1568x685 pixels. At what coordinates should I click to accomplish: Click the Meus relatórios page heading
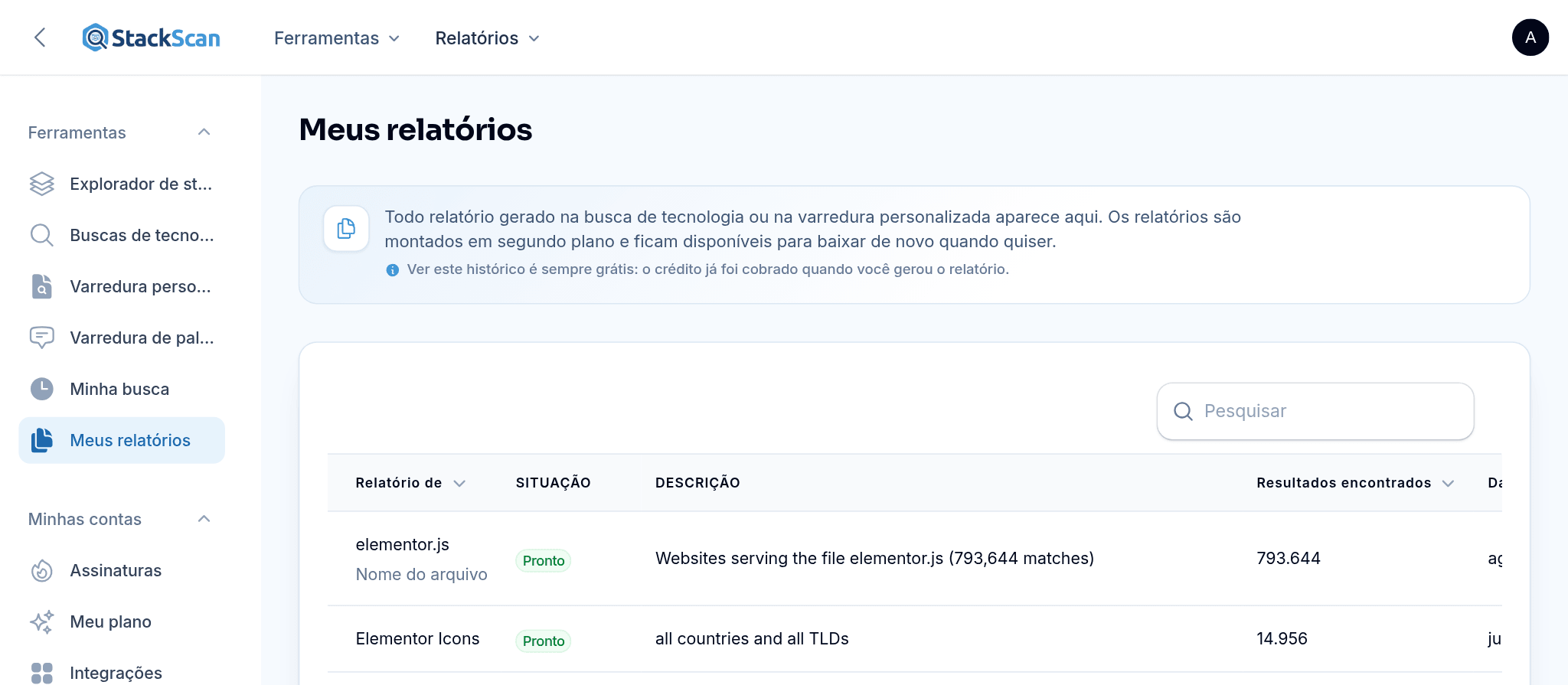416,129
